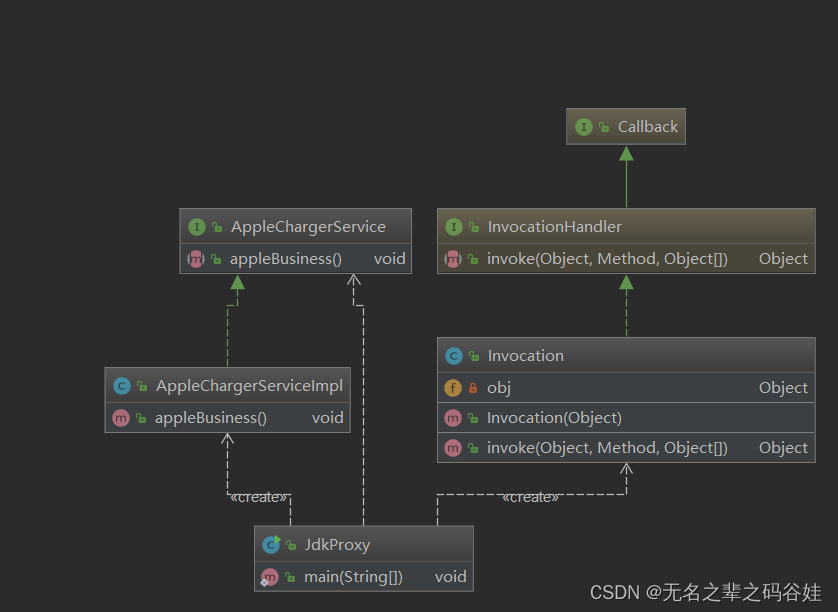Click the class icon on Invocation
838x612 pixels.
tap(455, 355)
